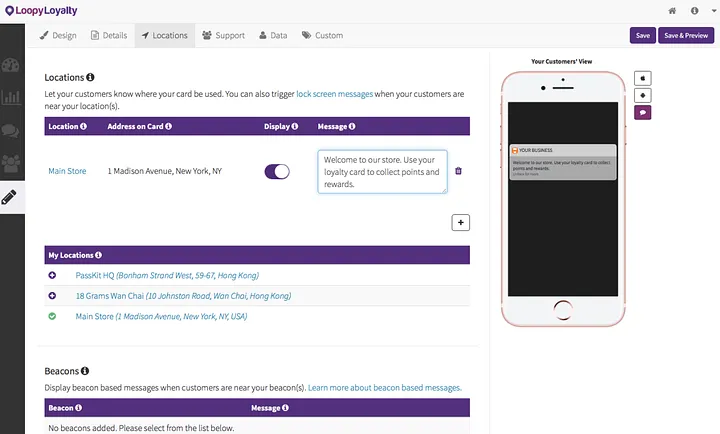Follow the lock screen messages link
The width and height of the screenshot is (720, 434).
[x=334, y=94]
